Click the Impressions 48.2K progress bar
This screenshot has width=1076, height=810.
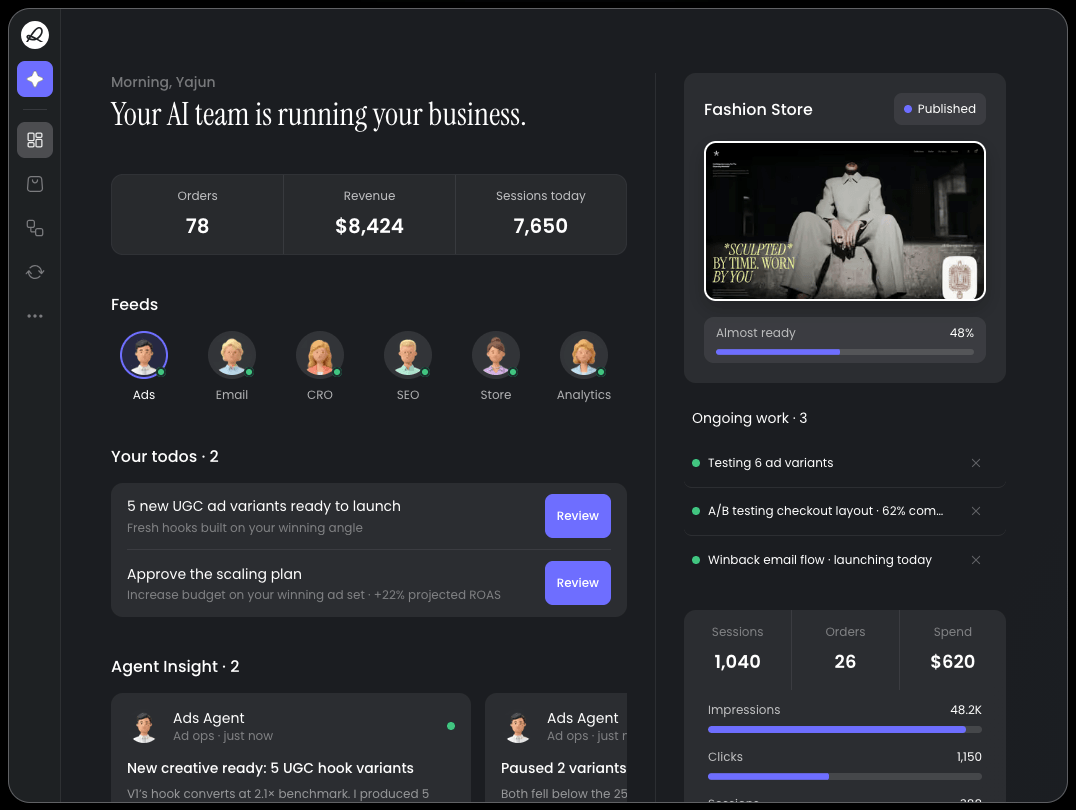pos(845,730)
